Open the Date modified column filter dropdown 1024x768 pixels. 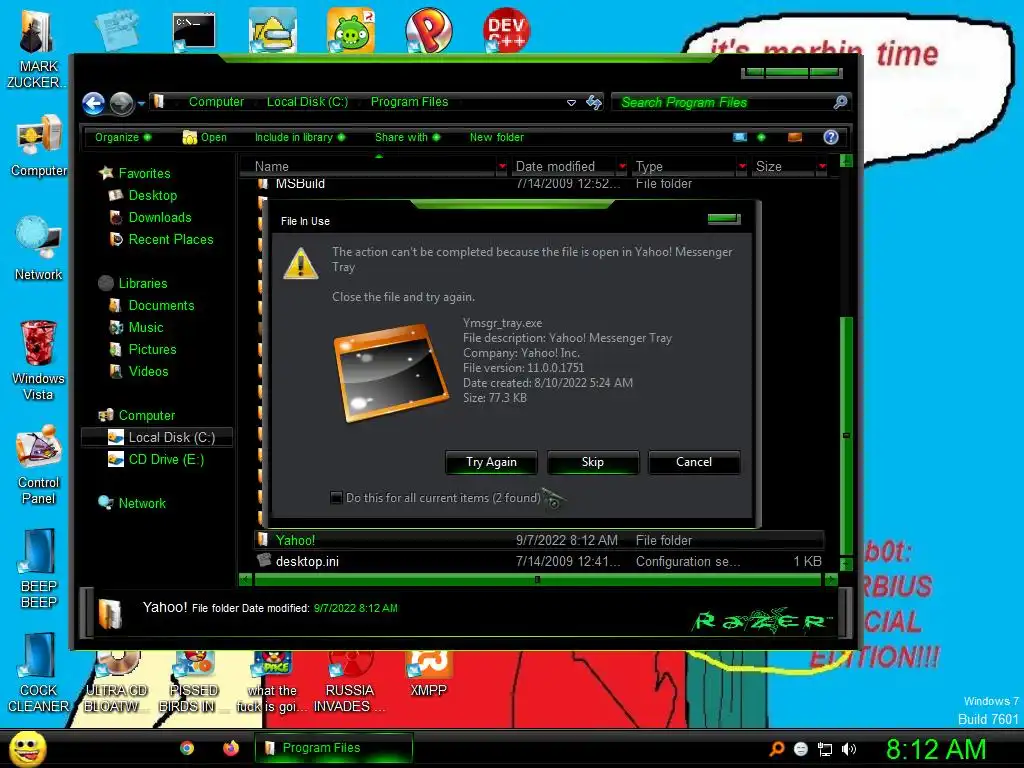(622, 167)
